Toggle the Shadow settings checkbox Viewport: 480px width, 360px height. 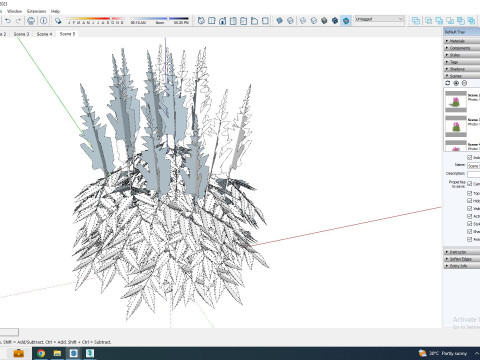tap(469, 231)
